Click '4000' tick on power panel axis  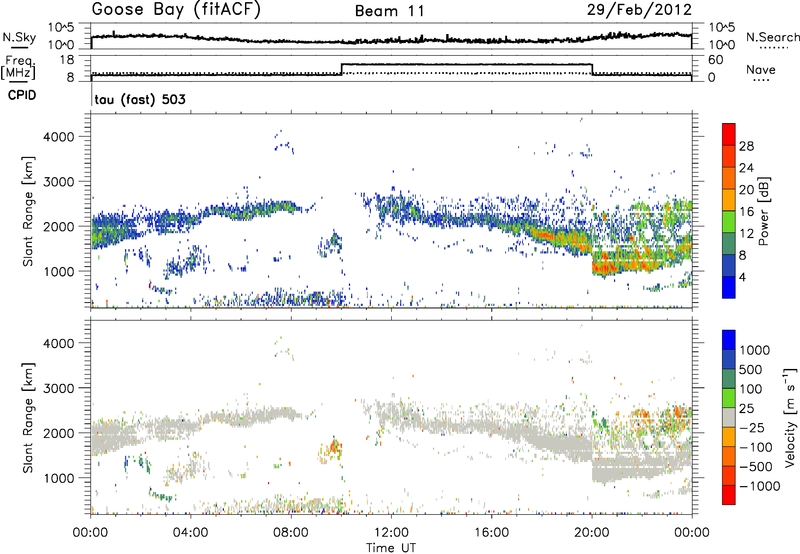click(x=59, y=137)
